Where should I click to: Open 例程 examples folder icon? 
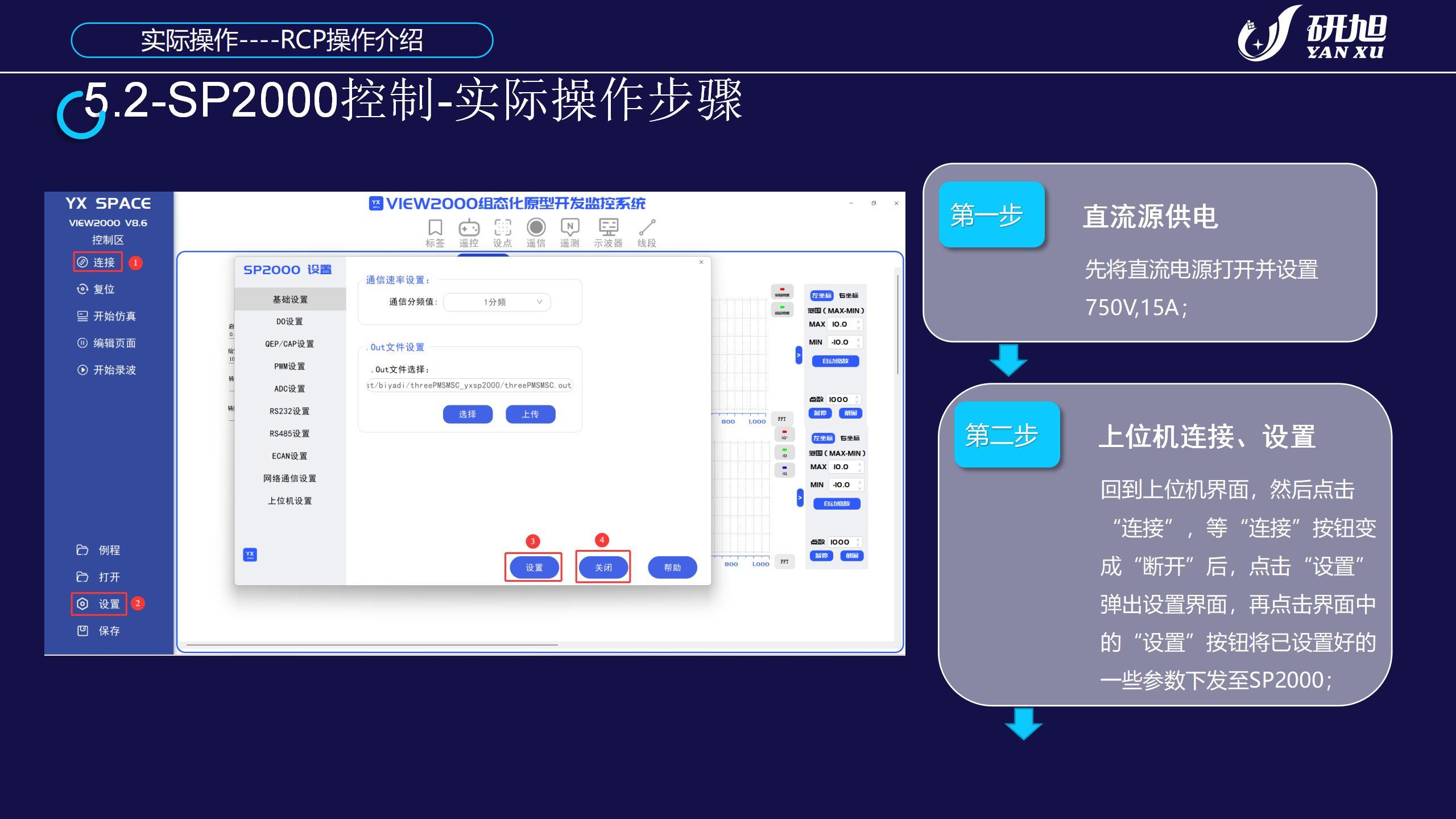(x=82, y=550)
